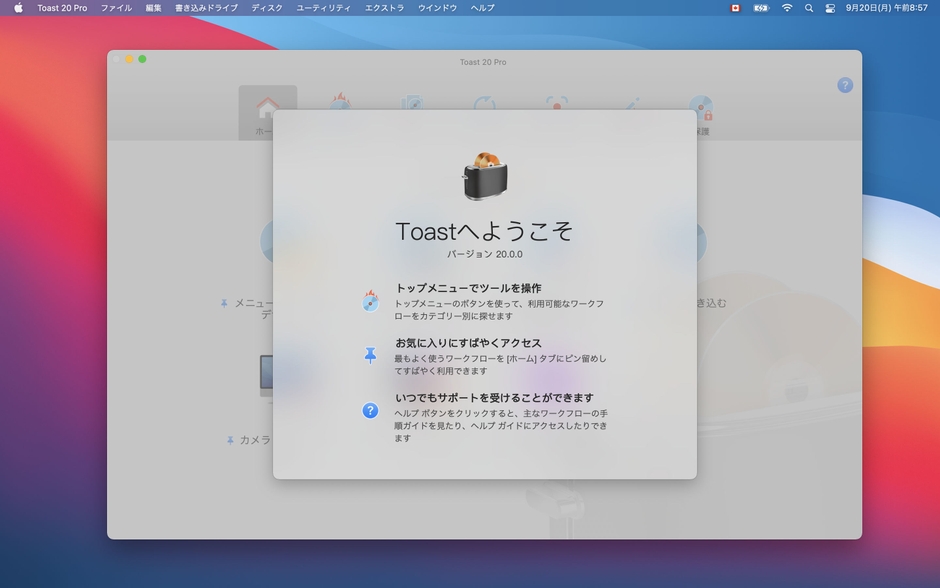Click the Toast toaster logo icon
Viewport: 940px width, 588px height.
click(485, 176)
